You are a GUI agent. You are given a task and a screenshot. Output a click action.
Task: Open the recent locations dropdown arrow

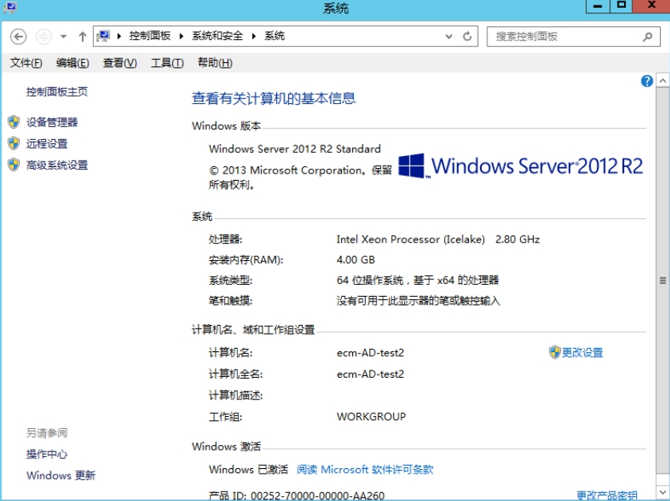(63, 37)
